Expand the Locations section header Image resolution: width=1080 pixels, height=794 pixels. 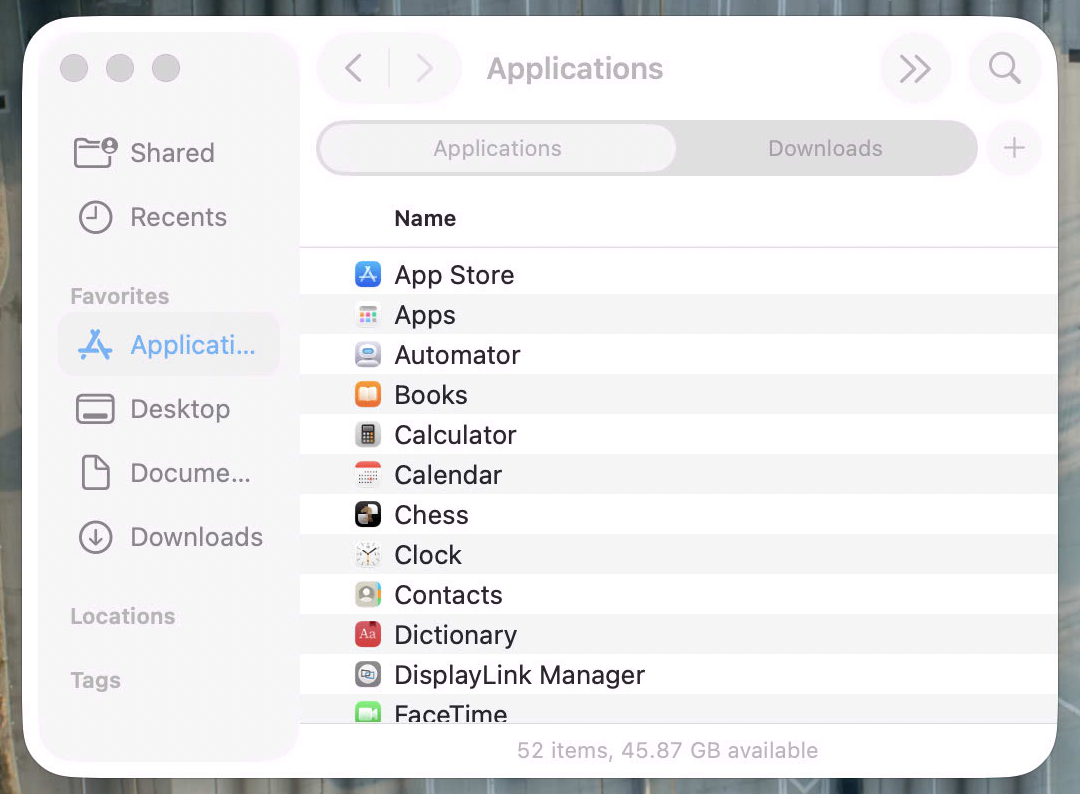[123, 616]
